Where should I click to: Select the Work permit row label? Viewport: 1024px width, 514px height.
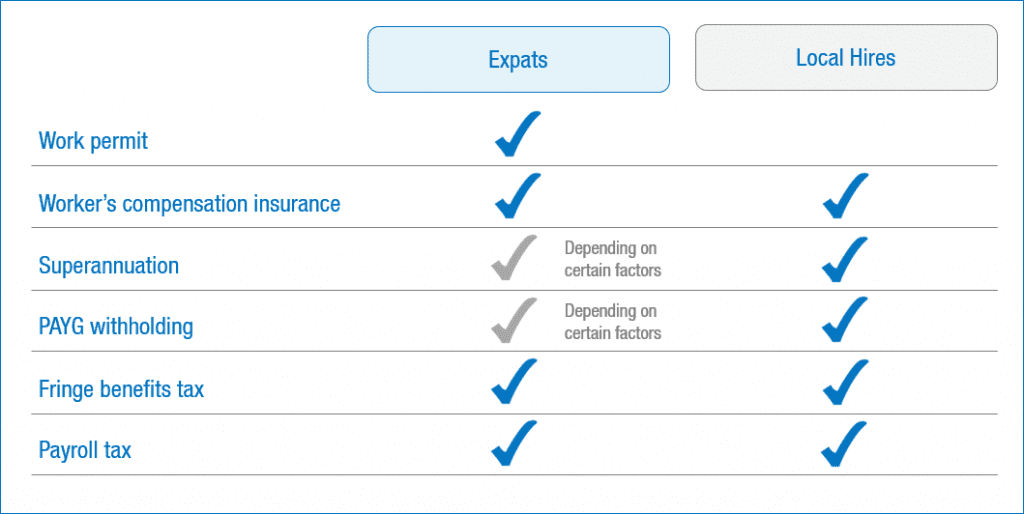[93, 141]
